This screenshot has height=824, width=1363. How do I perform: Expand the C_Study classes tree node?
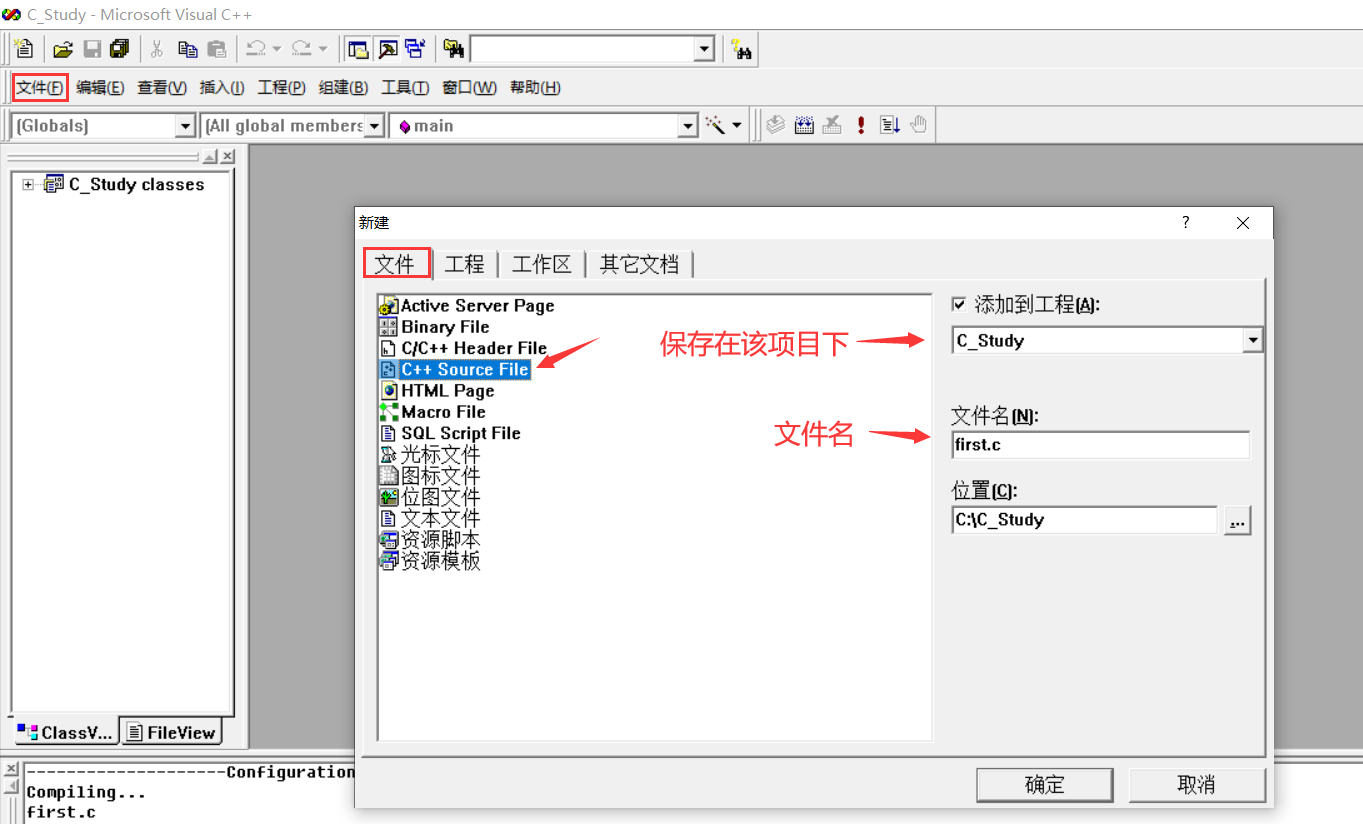[28, 185]
